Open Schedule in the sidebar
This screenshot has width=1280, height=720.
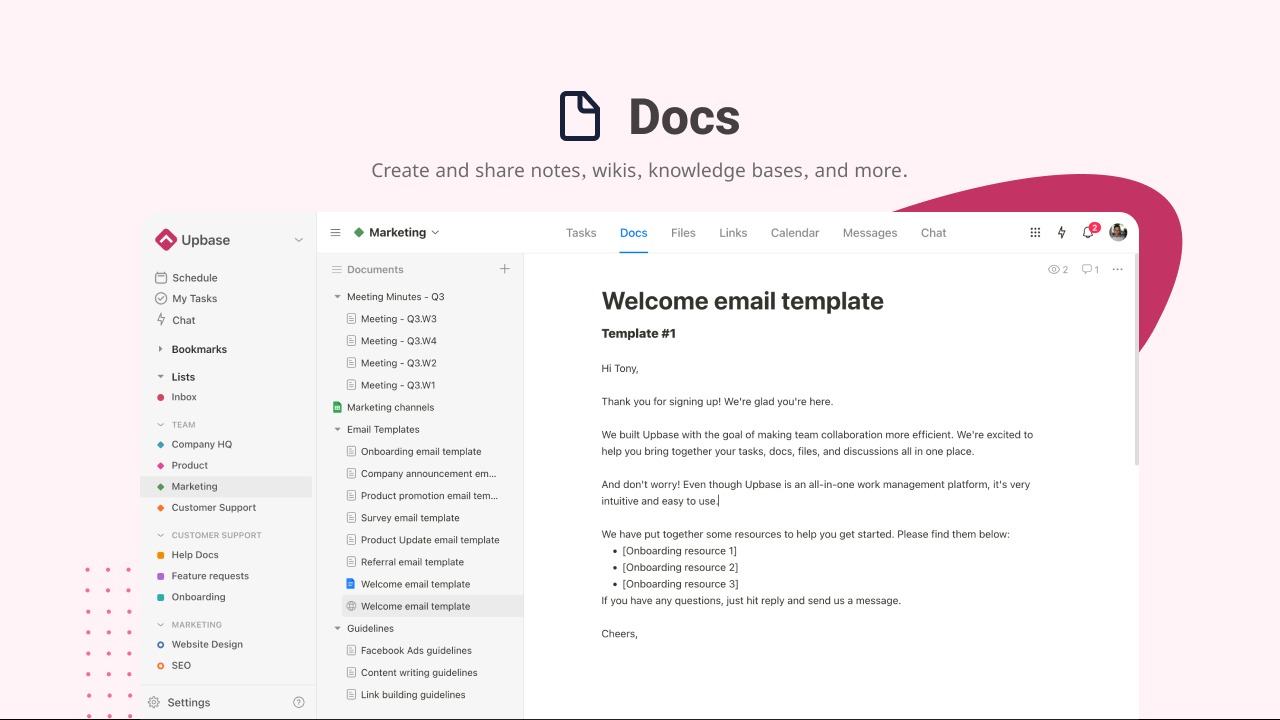tap(186, 278)
